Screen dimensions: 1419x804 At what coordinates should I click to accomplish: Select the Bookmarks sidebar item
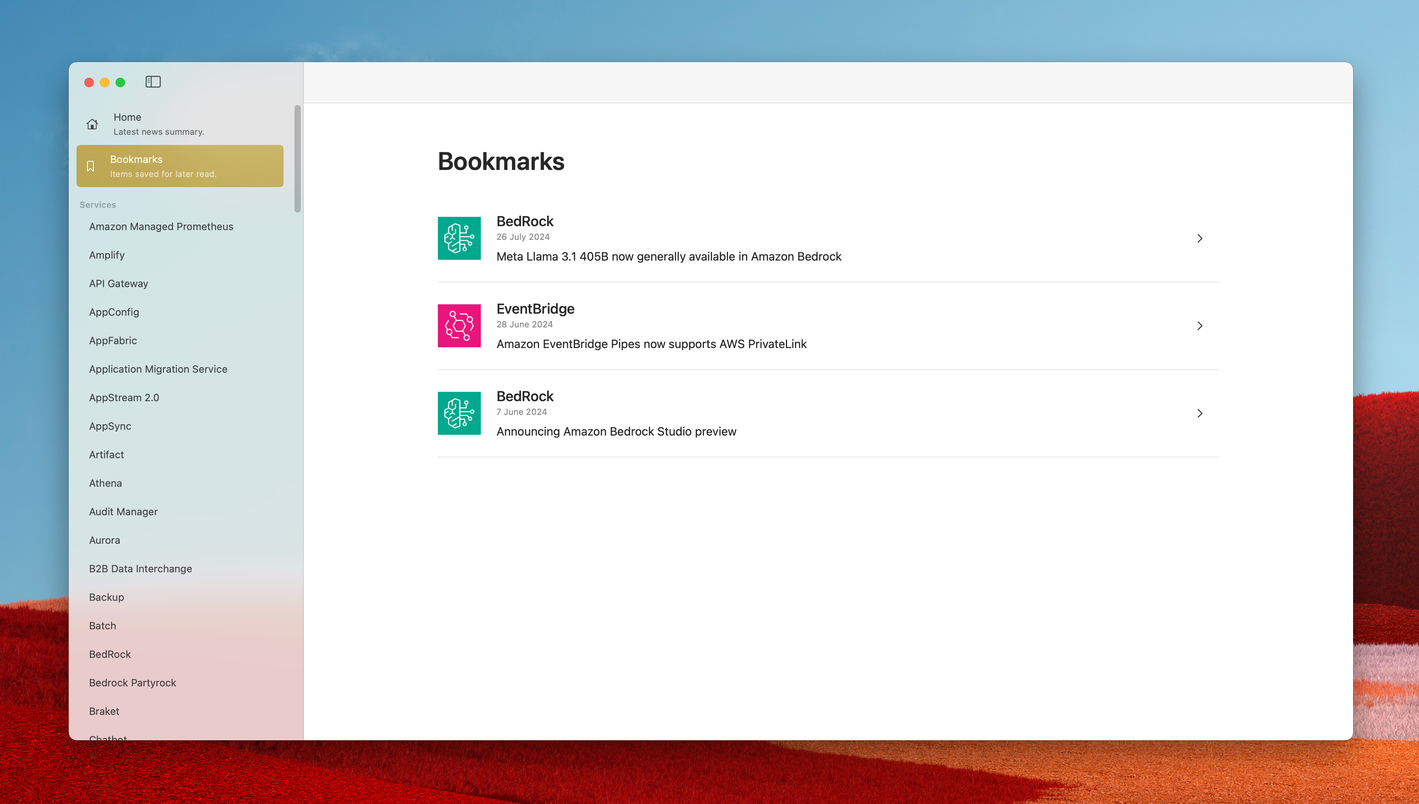[180, 166]
